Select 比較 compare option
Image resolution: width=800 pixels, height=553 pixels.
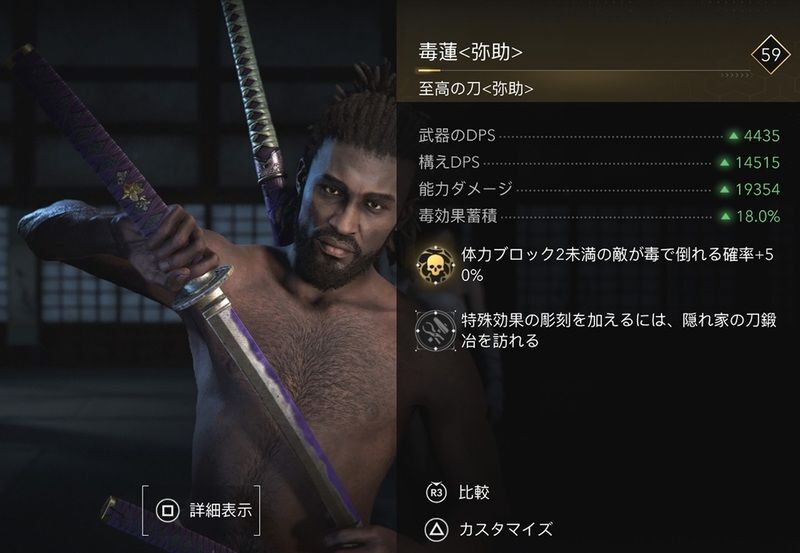click(474, 493)
